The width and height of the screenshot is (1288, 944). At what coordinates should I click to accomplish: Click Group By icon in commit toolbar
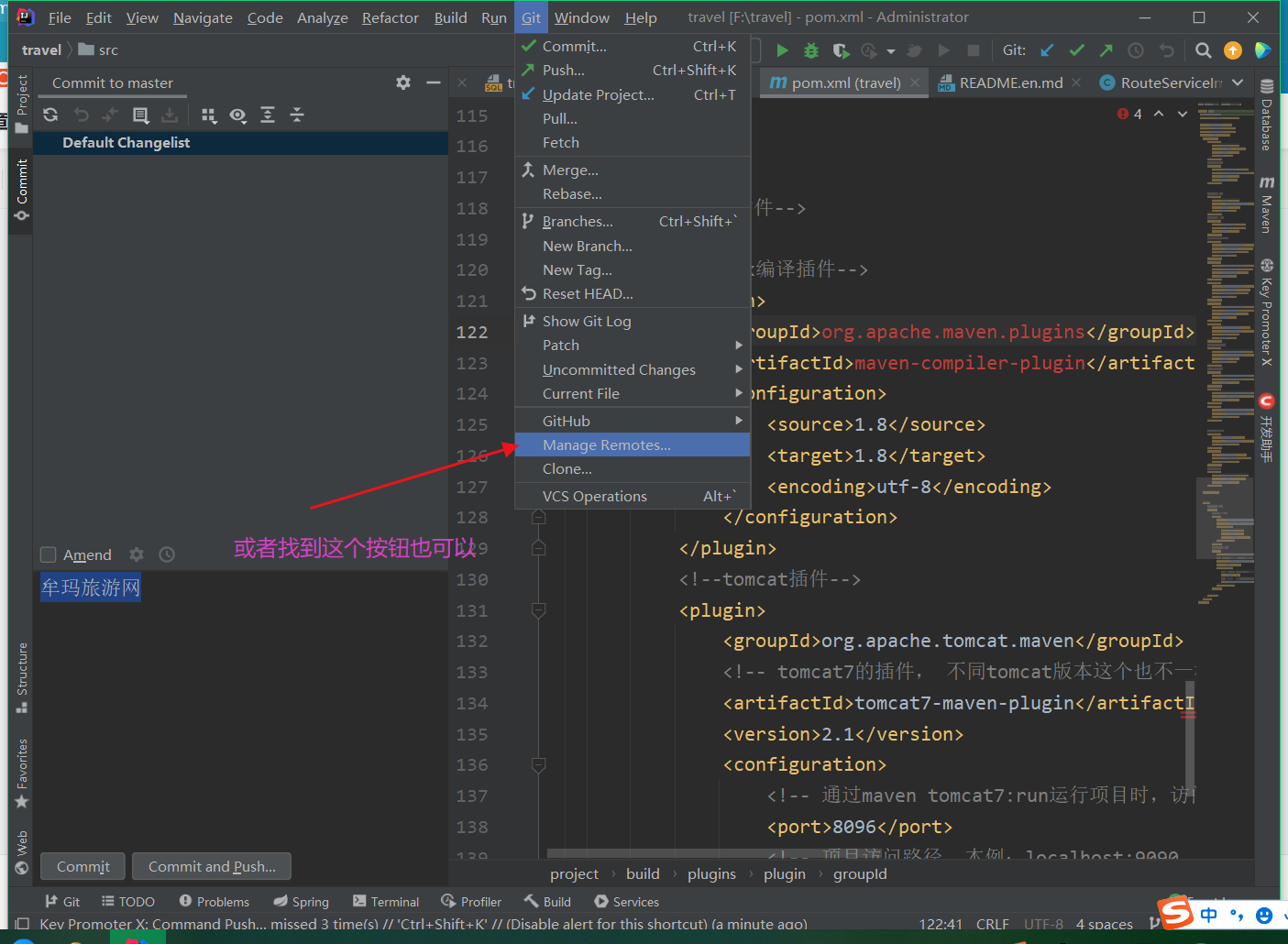click(x=209, y=115)
